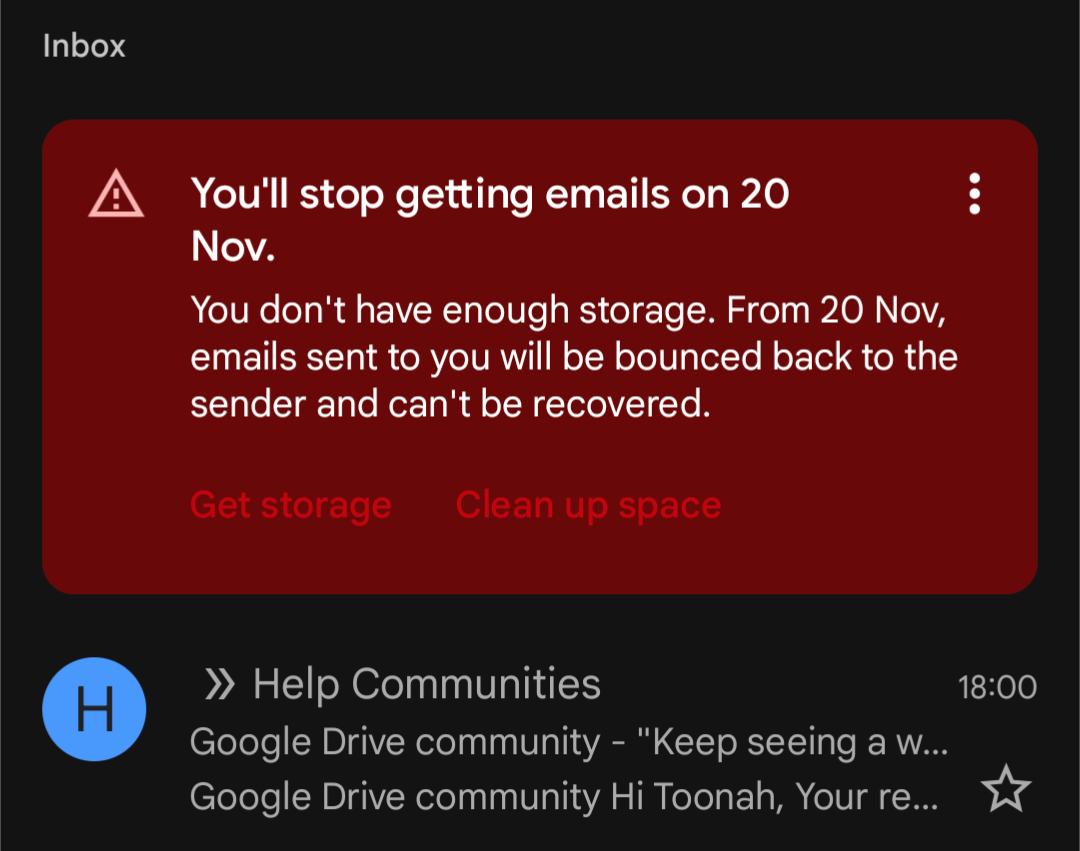Star the Help Communities email
The image size is (1080, 851).
[1006, 789]
